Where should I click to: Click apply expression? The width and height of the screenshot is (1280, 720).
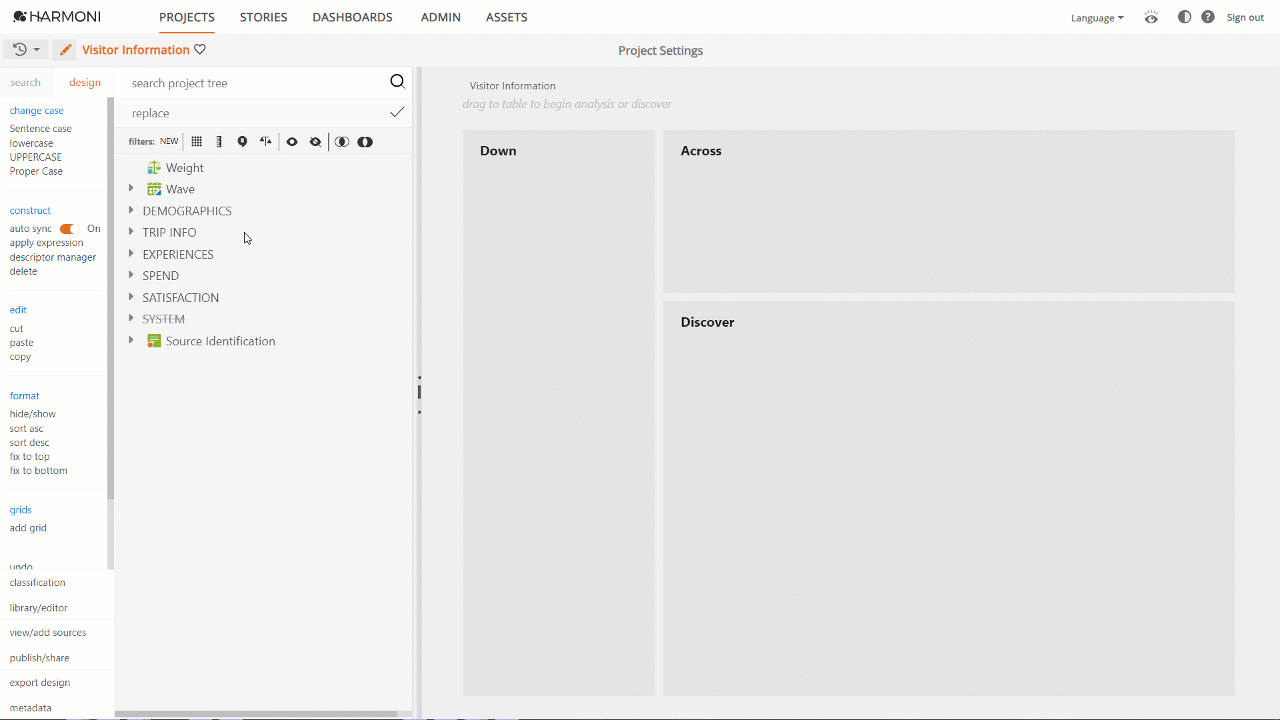[47, 243]
